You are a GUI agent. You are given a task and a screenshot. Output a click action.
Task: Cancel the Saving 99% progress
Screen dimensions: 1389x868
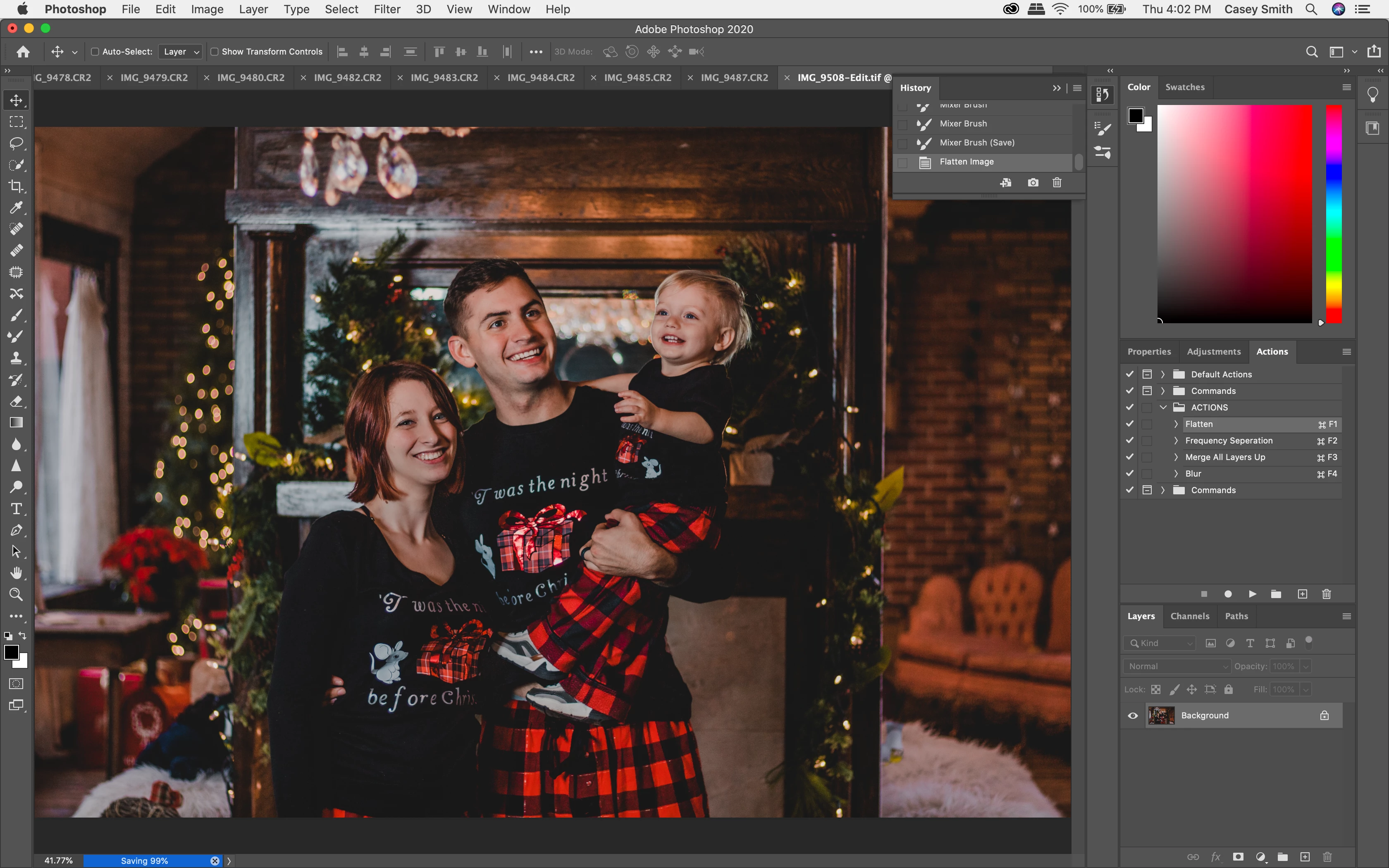pyautogui.click(x=215, y=861)
